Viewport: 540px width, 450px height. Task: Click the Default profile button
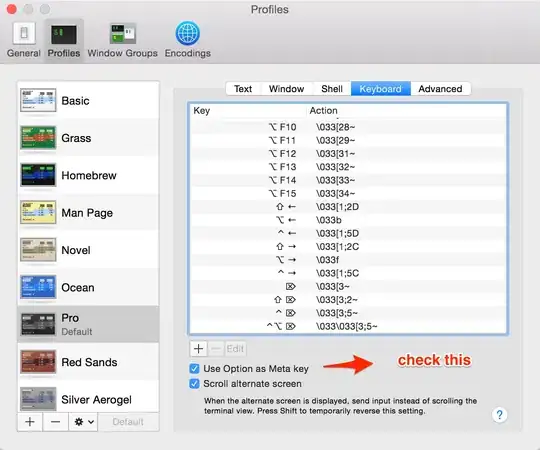(x=128, y=422)
